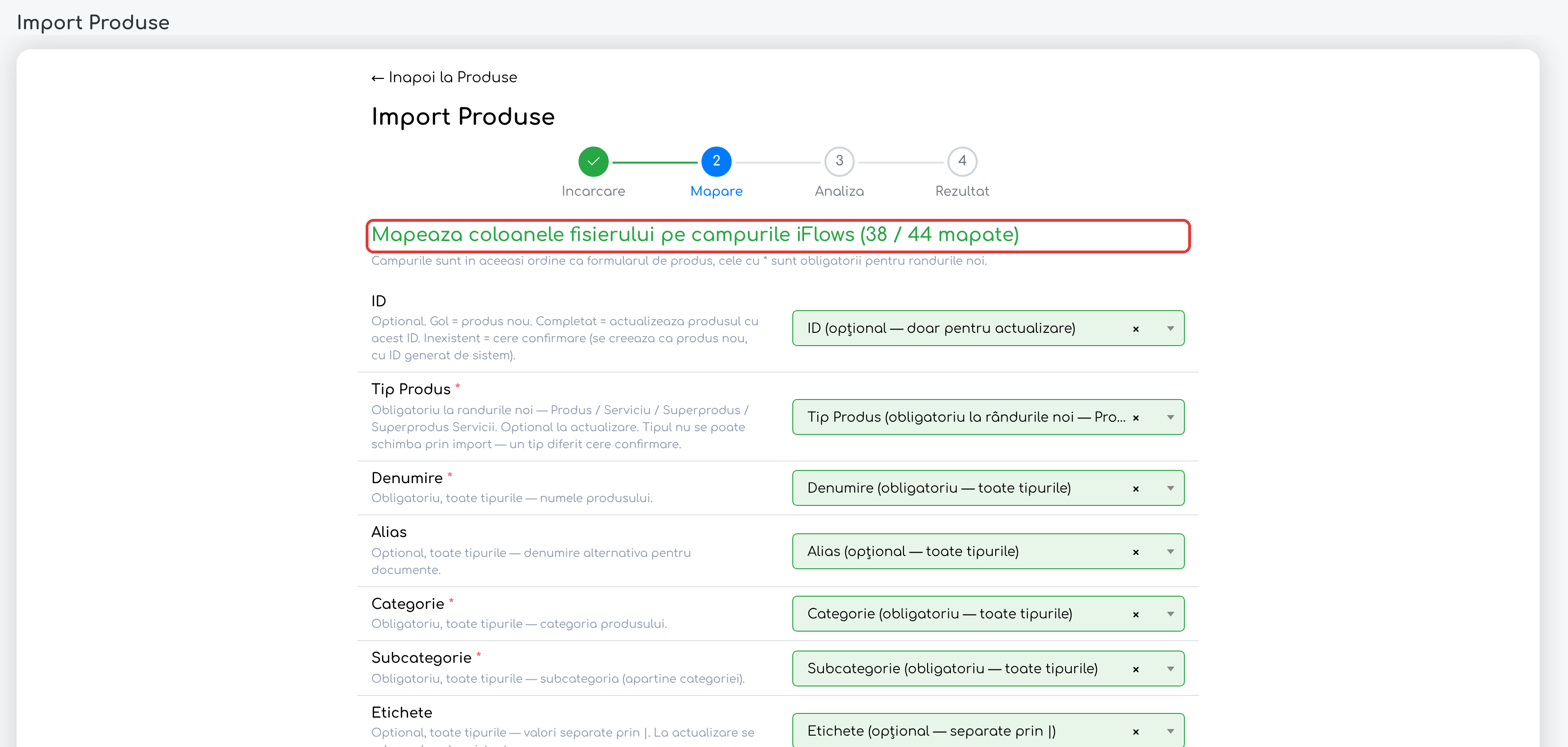Viewport: 1568px width, 747px height.
Task: Clear the ID column mapping
Action: [1135, 329]
